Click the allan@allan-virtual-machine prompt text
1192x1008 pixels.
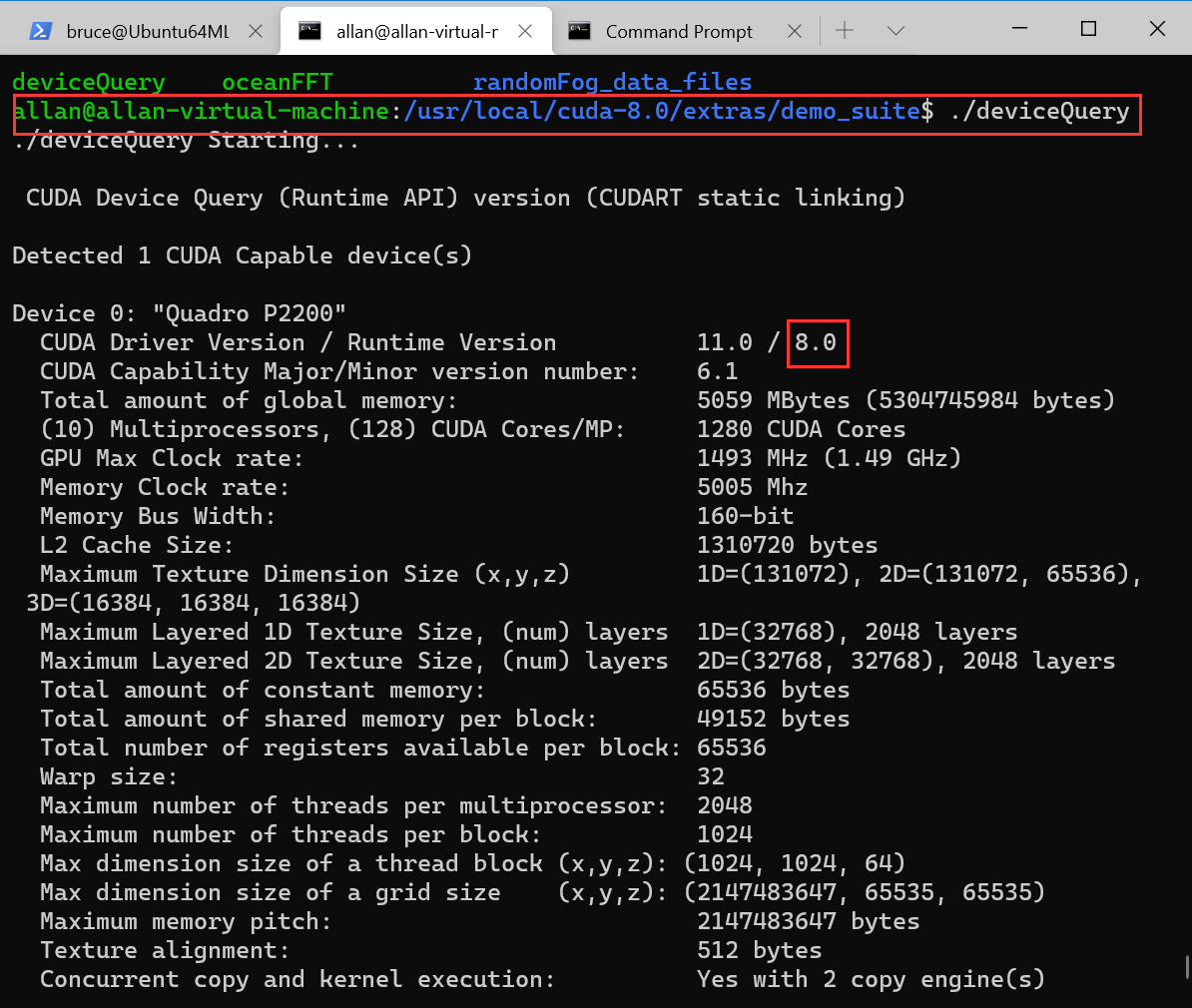tap(202, 111)
